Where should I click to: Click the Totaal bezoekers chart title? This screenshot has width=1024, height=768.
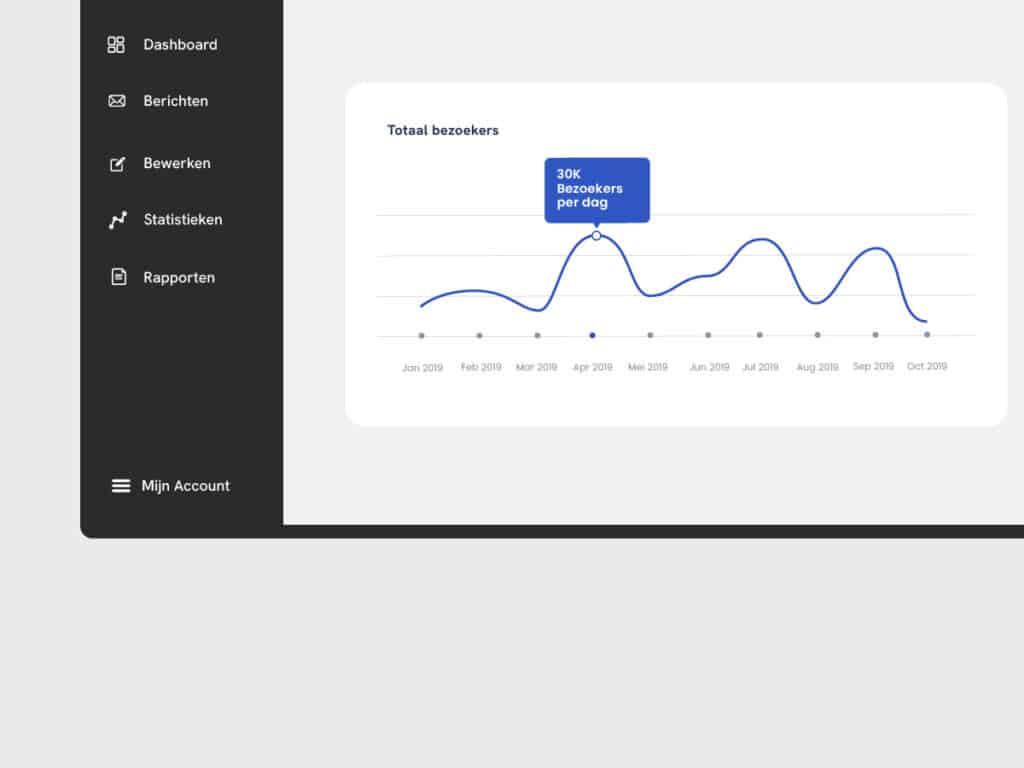pyautogui.click(x=442, y=130)
